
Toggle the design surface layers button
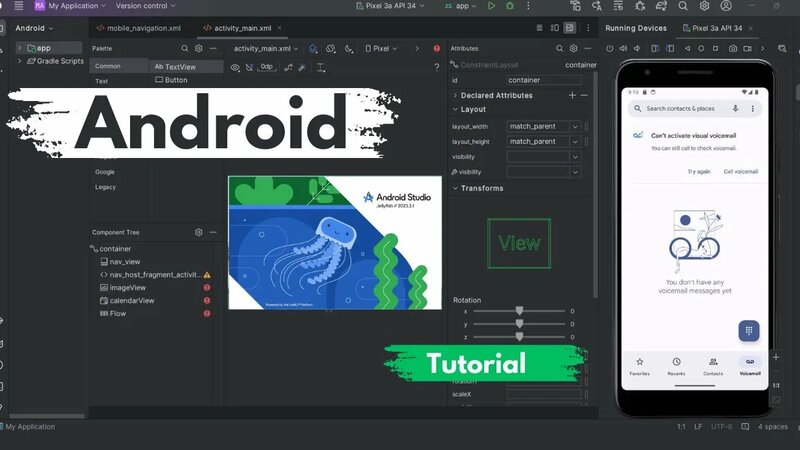(x=313, y=48)
